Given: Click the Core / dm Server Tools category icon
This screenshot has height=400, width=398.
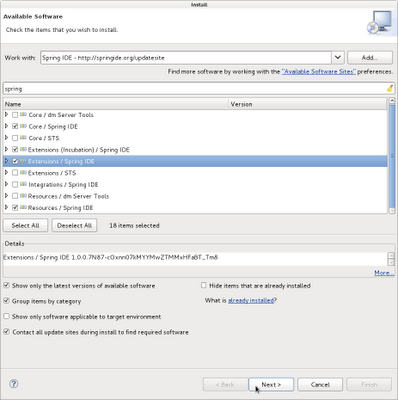Looking at the screenshot, I should click(x=23, y=115).
